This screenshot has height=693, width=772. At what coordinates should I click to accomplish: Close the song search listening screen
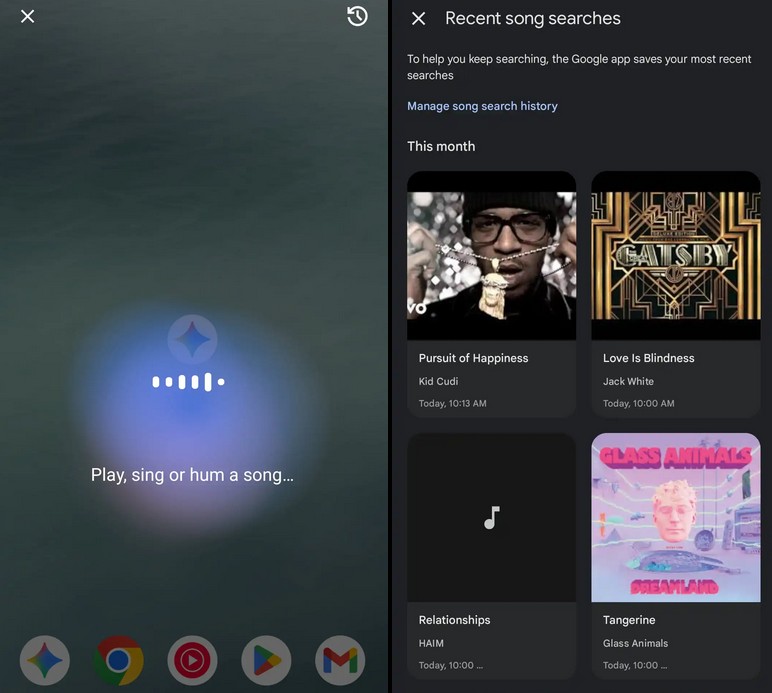(28, 17)
